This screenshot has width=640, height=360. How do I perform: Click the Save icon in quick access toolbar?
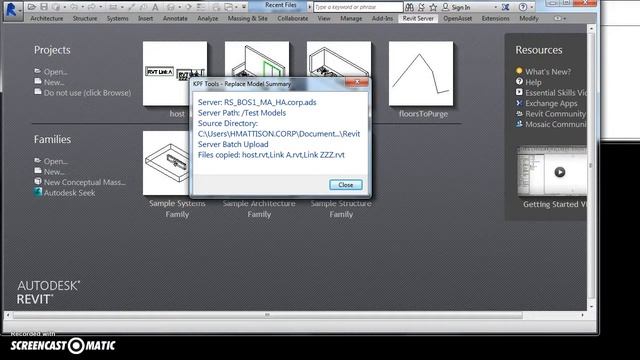pyautogui.click(x=44, y=7)
